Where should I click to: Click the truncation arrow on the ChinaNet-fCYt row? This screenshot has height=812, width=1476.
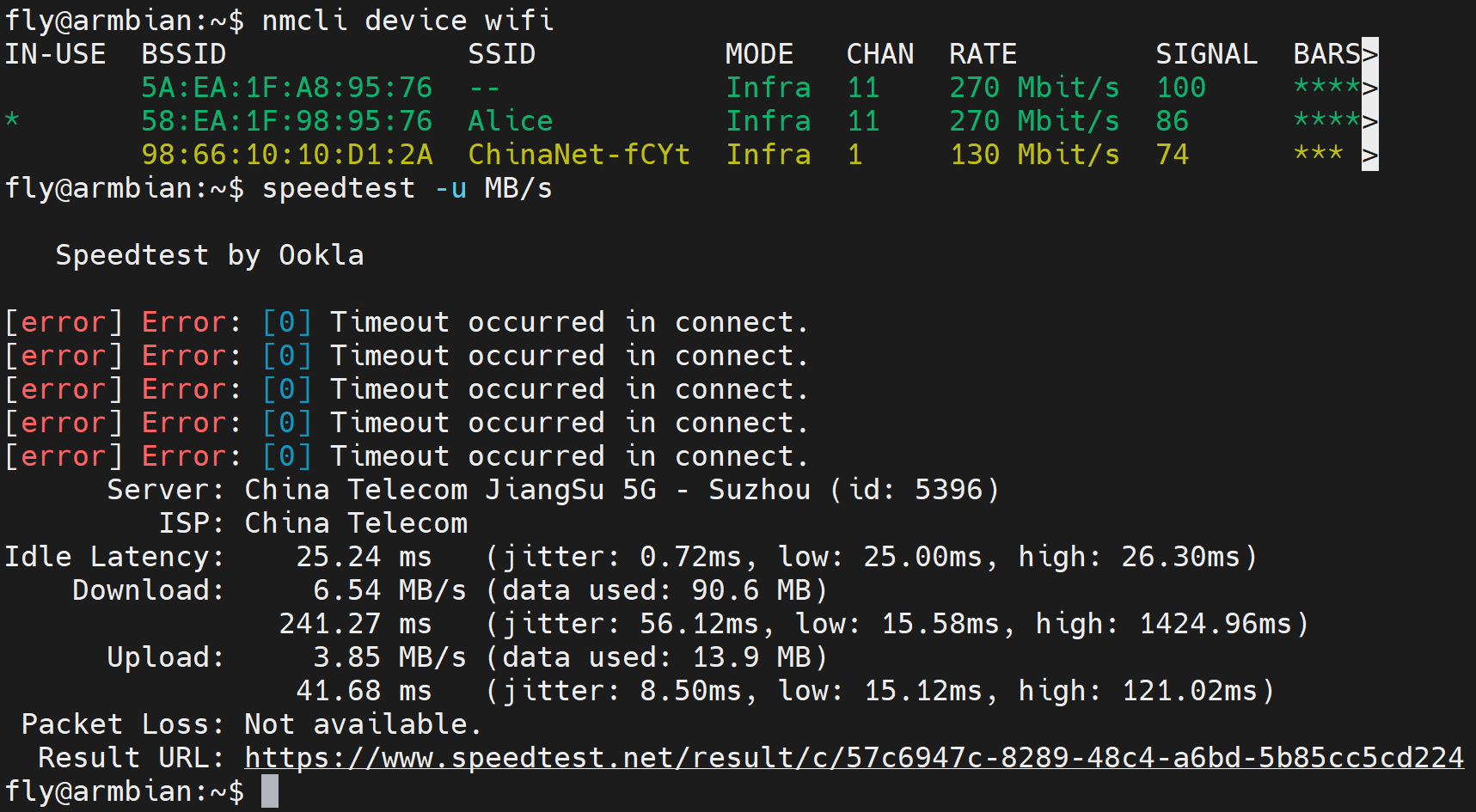[1370, 155]
